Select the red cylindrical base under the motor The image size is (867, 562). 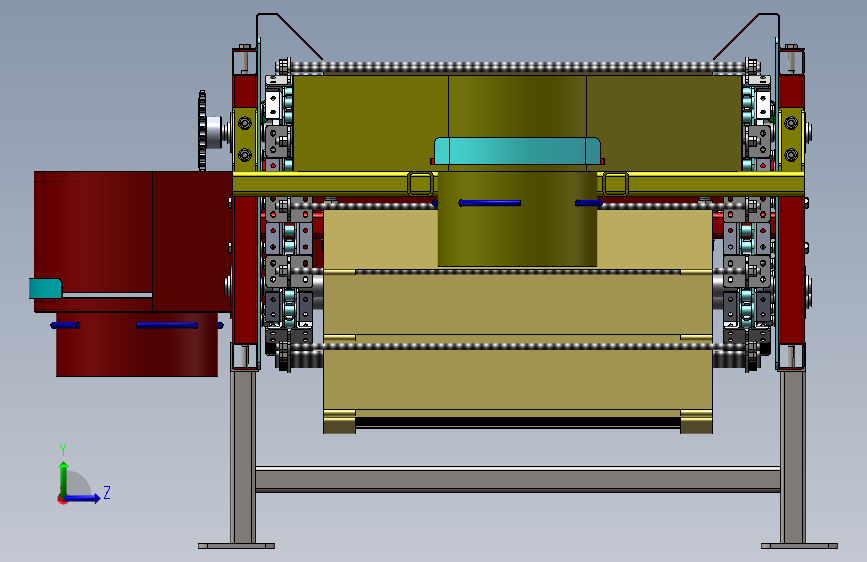(137, 345)
